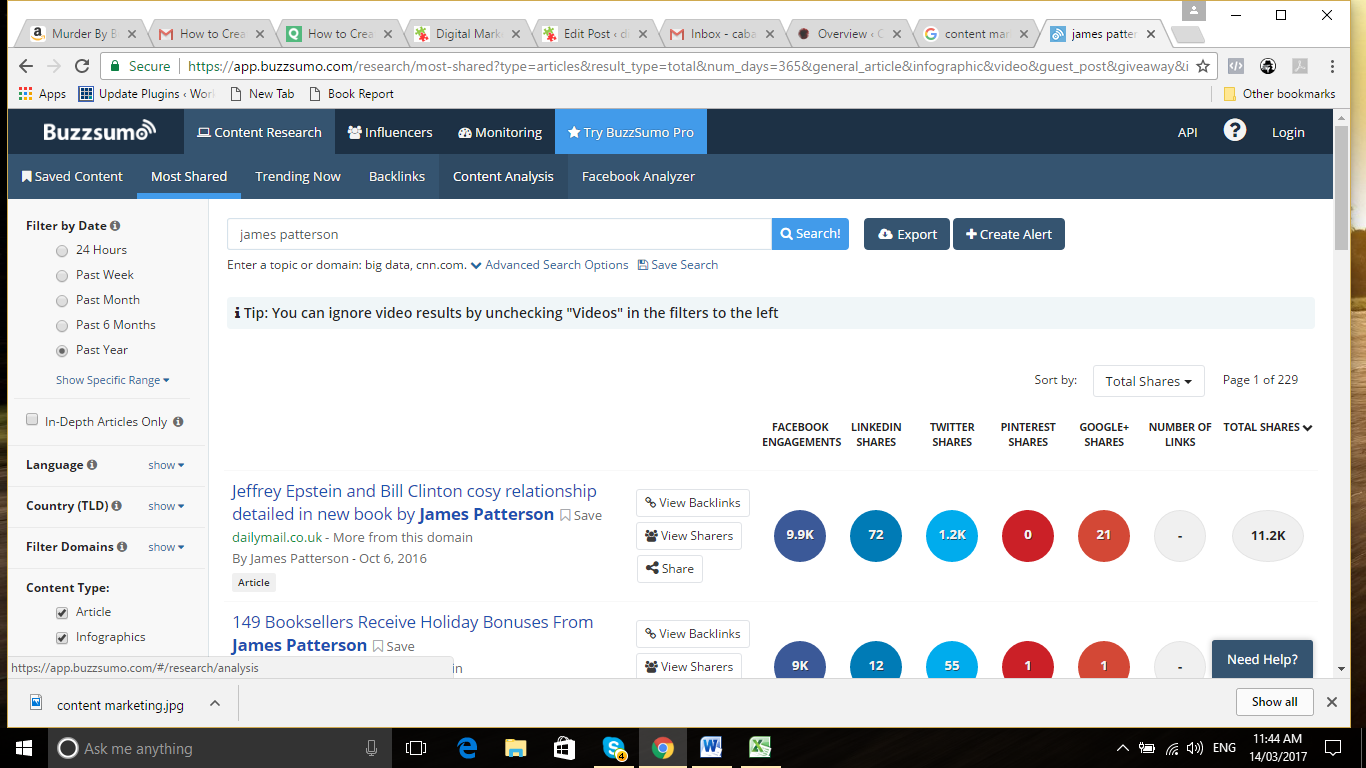This screenshot has height=768, width=1366.
Task: Click the In-Depth Articles info icon
Action: click(178, 422)
